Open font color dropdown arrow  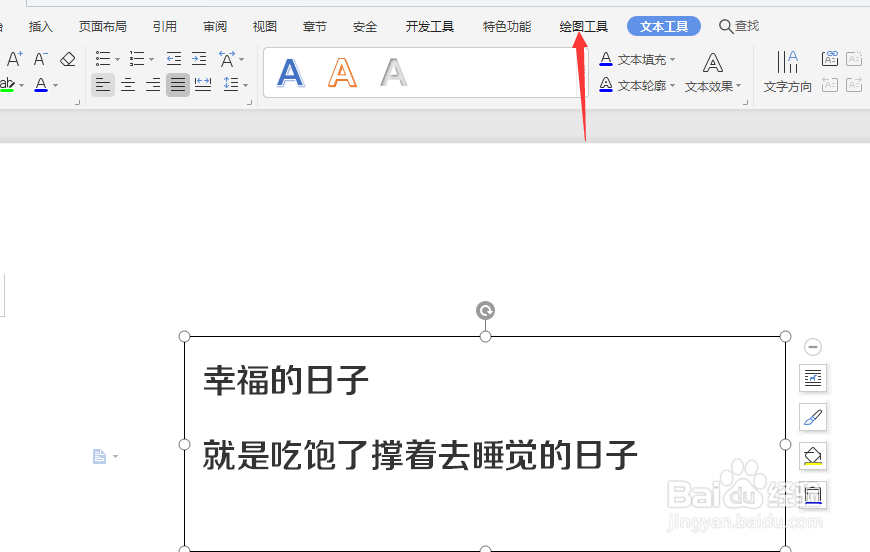[x=55, y=85]
